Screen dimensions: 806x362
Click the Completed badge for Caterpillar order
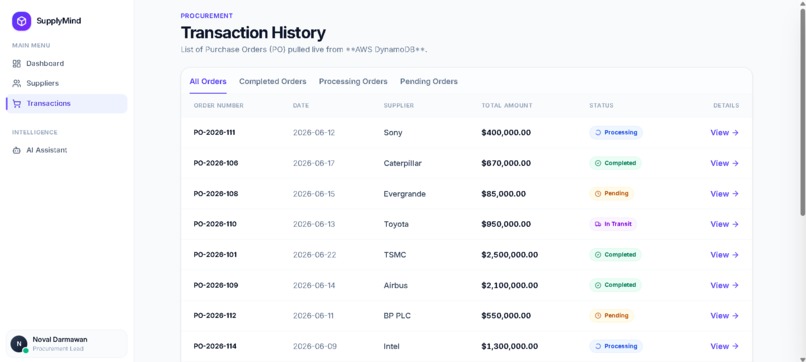[x=615, y=163]
